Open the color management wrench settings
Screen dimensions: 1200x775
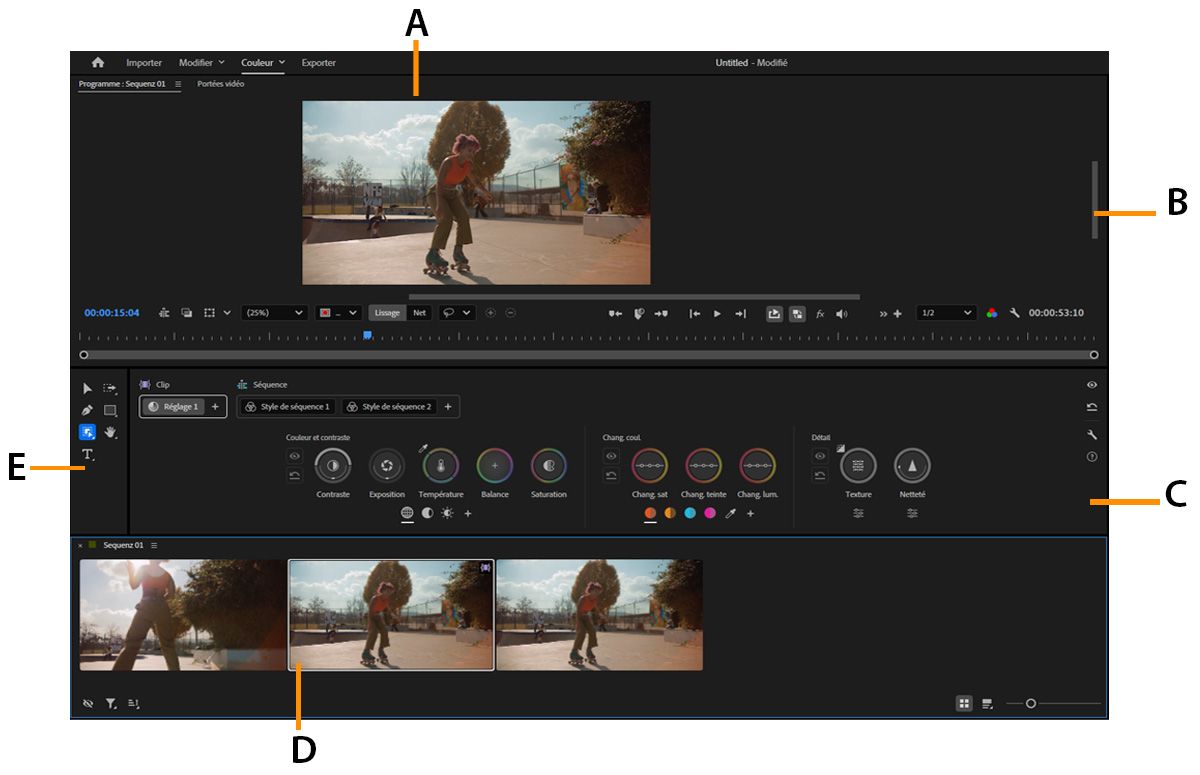click(x=1016, y=312)
